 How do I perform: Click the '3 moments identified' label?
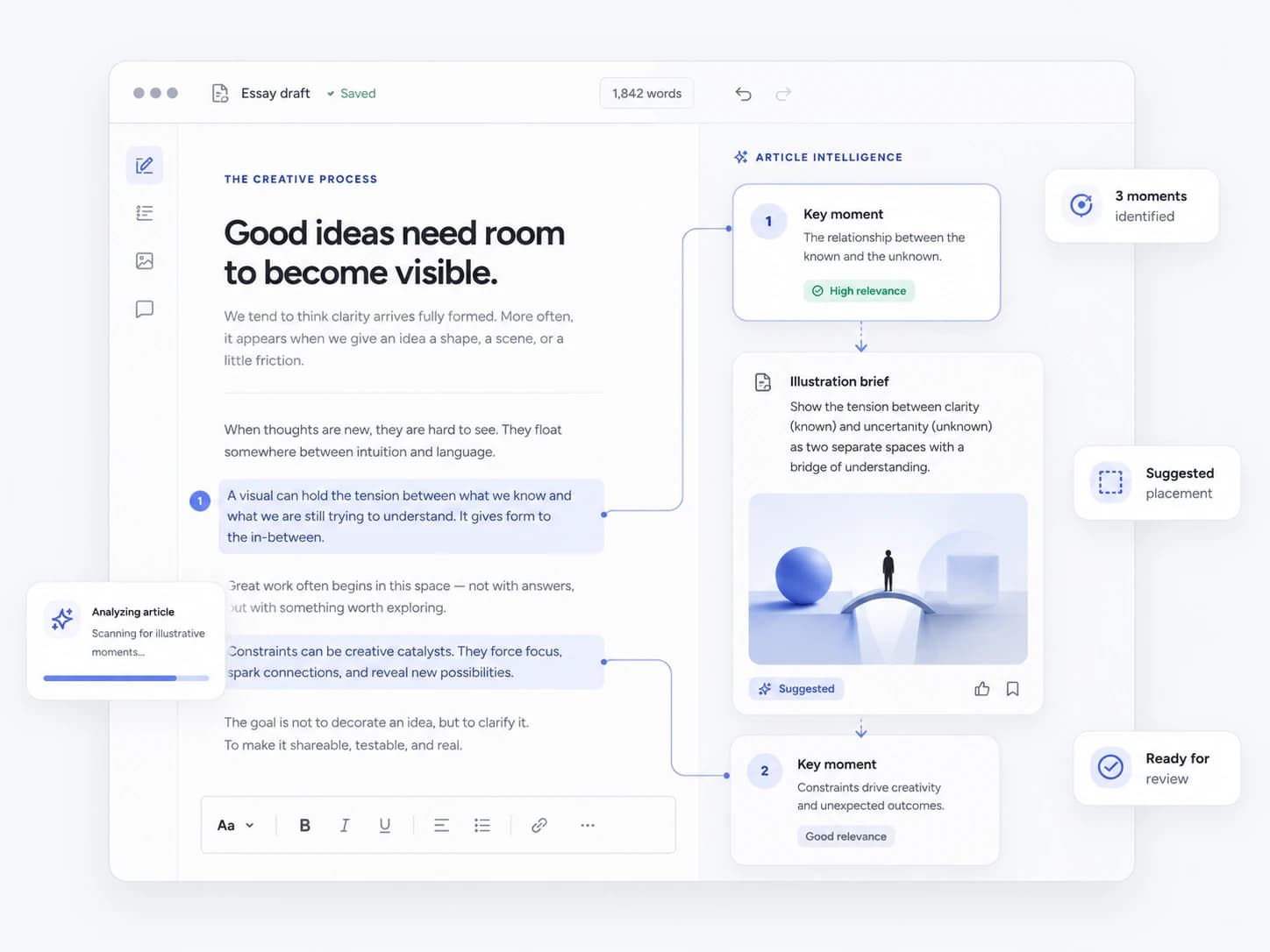pyautogui.click(x=1151, y=206)
